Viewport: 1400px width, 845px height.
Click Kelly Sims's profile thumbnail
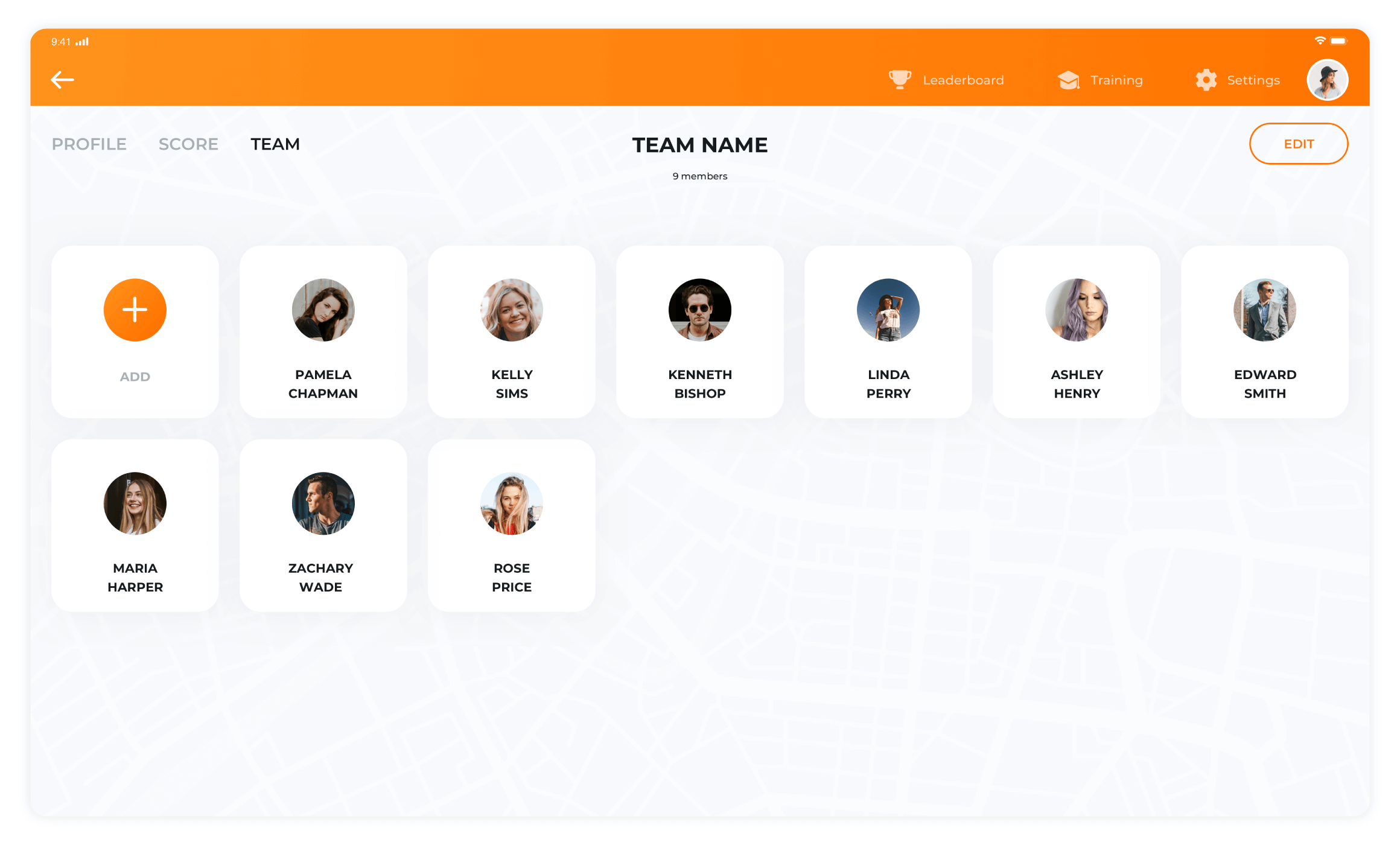click(511, 310)
